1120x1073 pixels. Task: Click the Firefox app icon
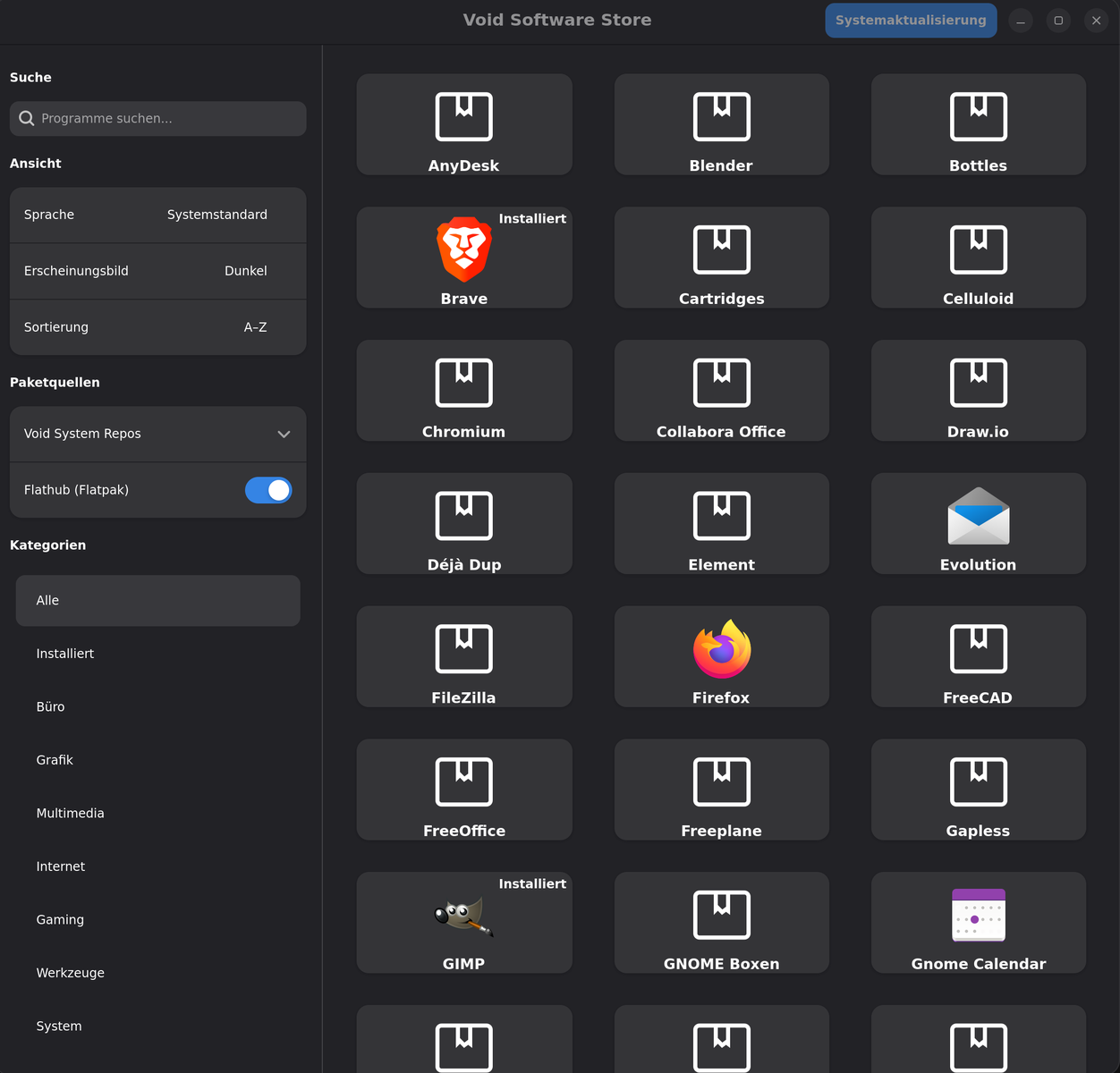pos(721,650)
